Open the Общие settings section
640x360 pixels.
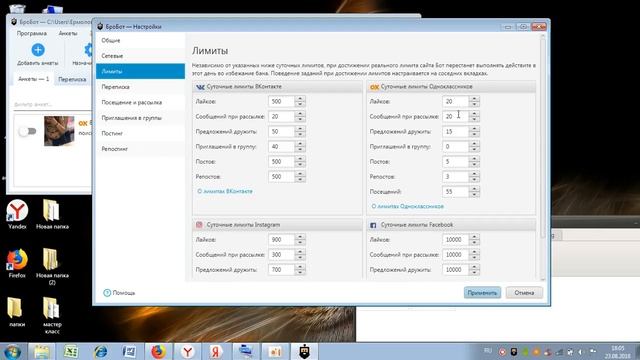click(x=140, y=40)
